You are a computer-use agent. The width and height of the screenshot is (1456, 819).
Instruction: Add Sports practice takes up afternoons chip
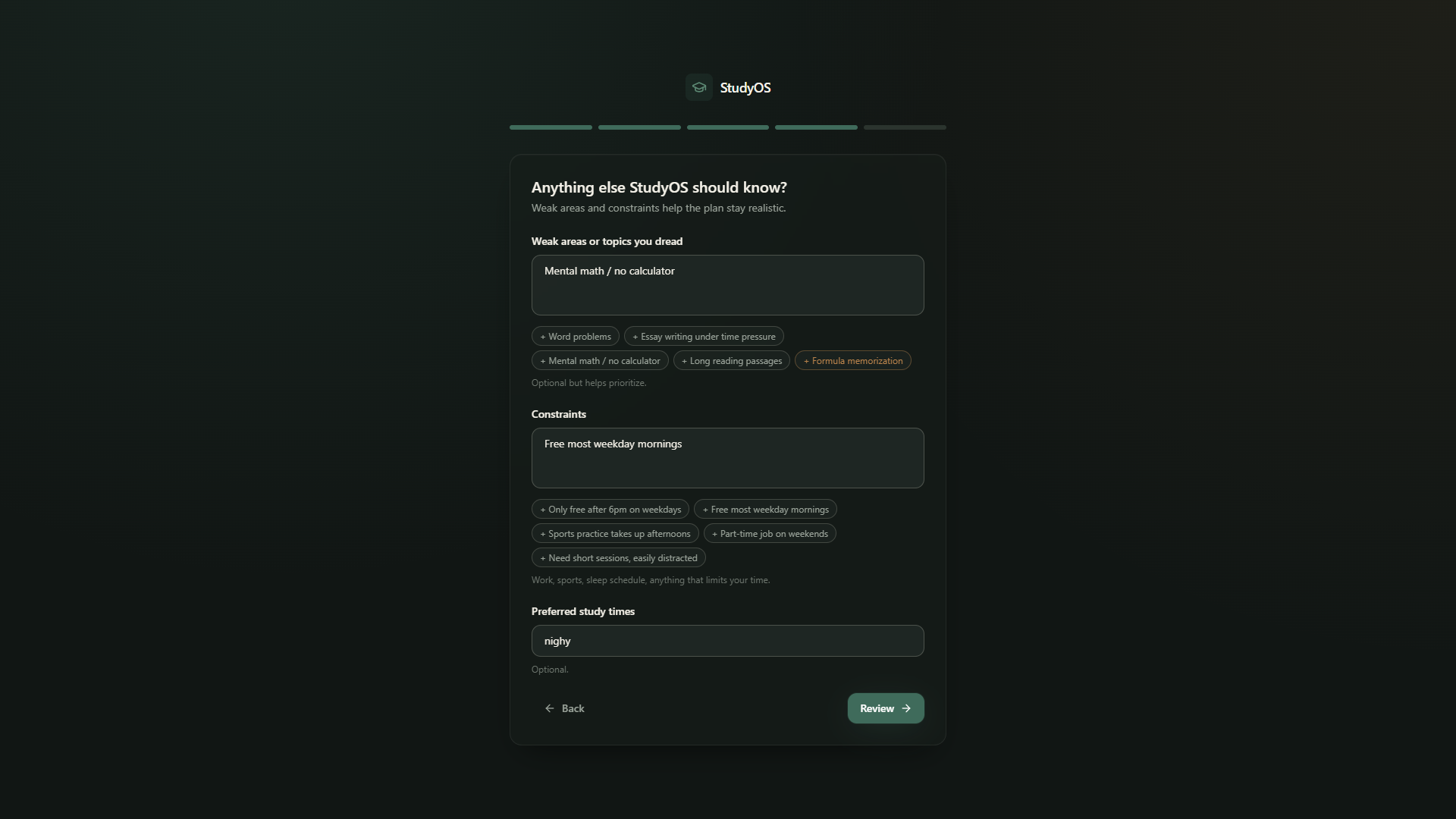615,534
